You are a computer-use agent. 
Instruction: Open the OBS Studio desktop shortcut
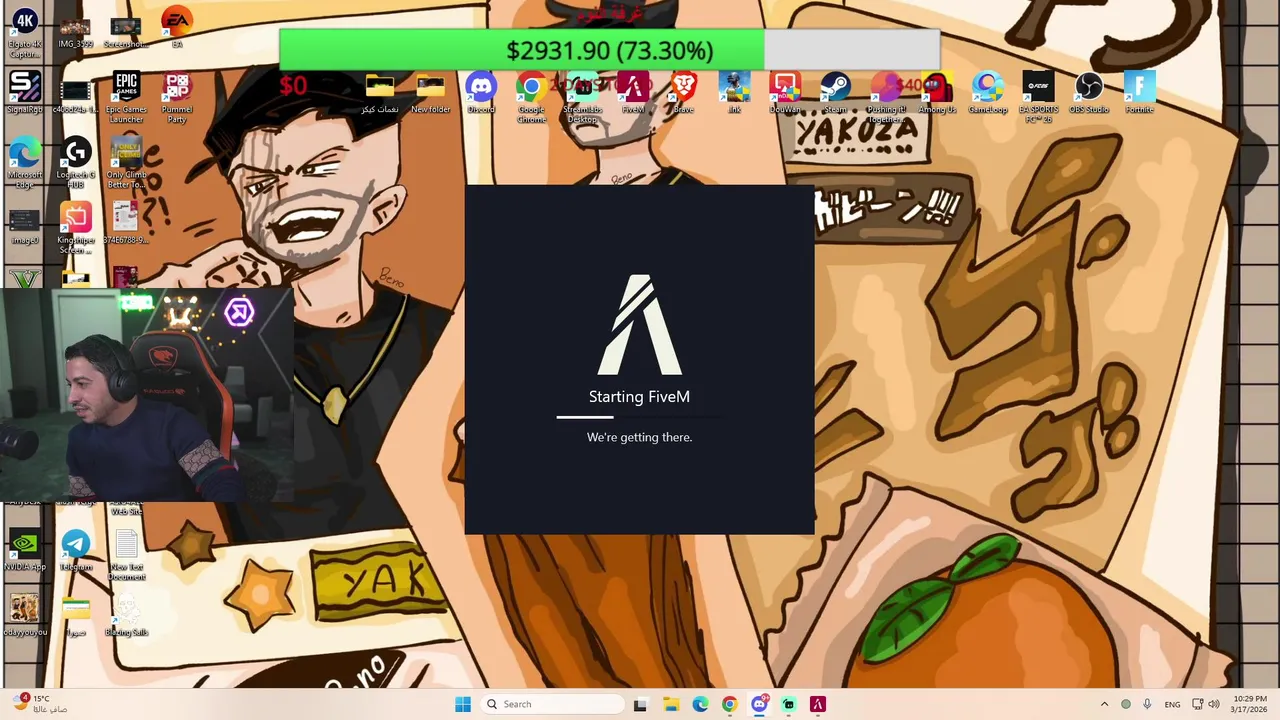pos(1089,92)
